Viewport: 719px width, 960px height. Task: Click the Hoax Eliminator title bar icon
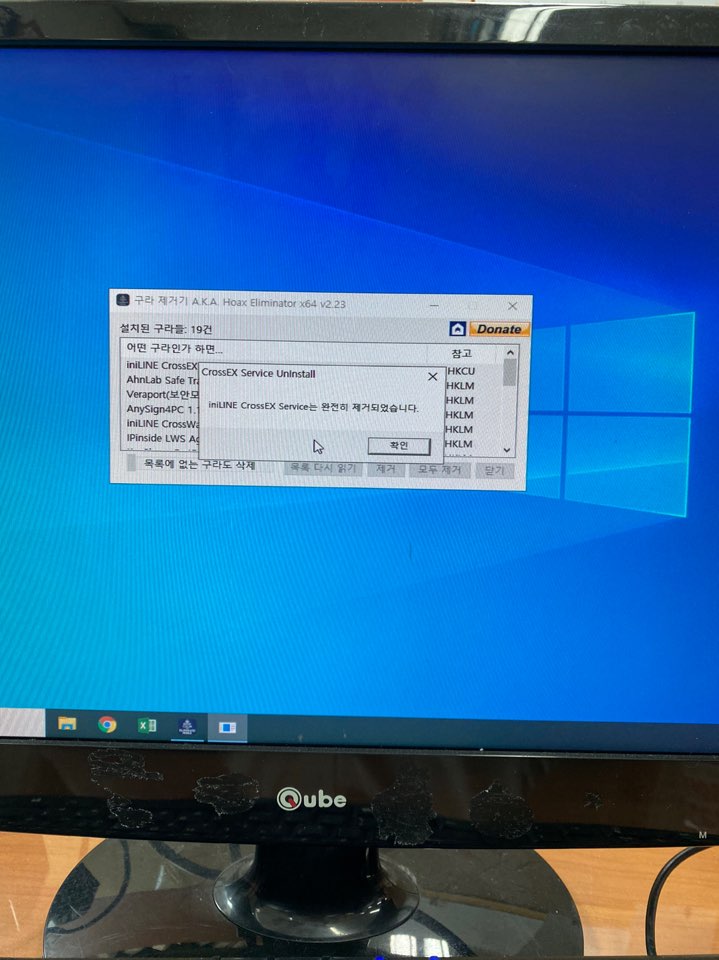tap(122, 300)
